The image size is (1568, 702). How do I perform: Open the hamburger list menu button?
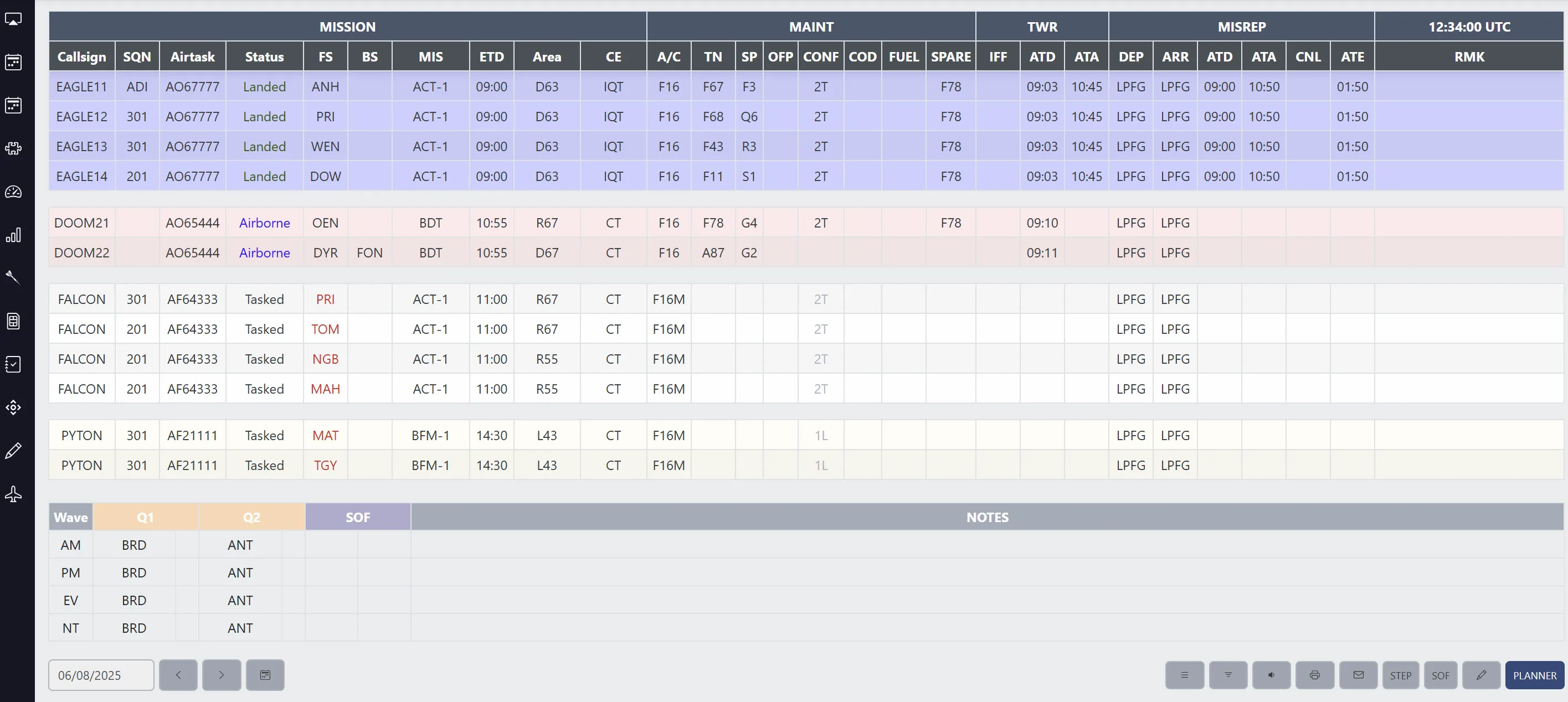[x=1184, y=675]
